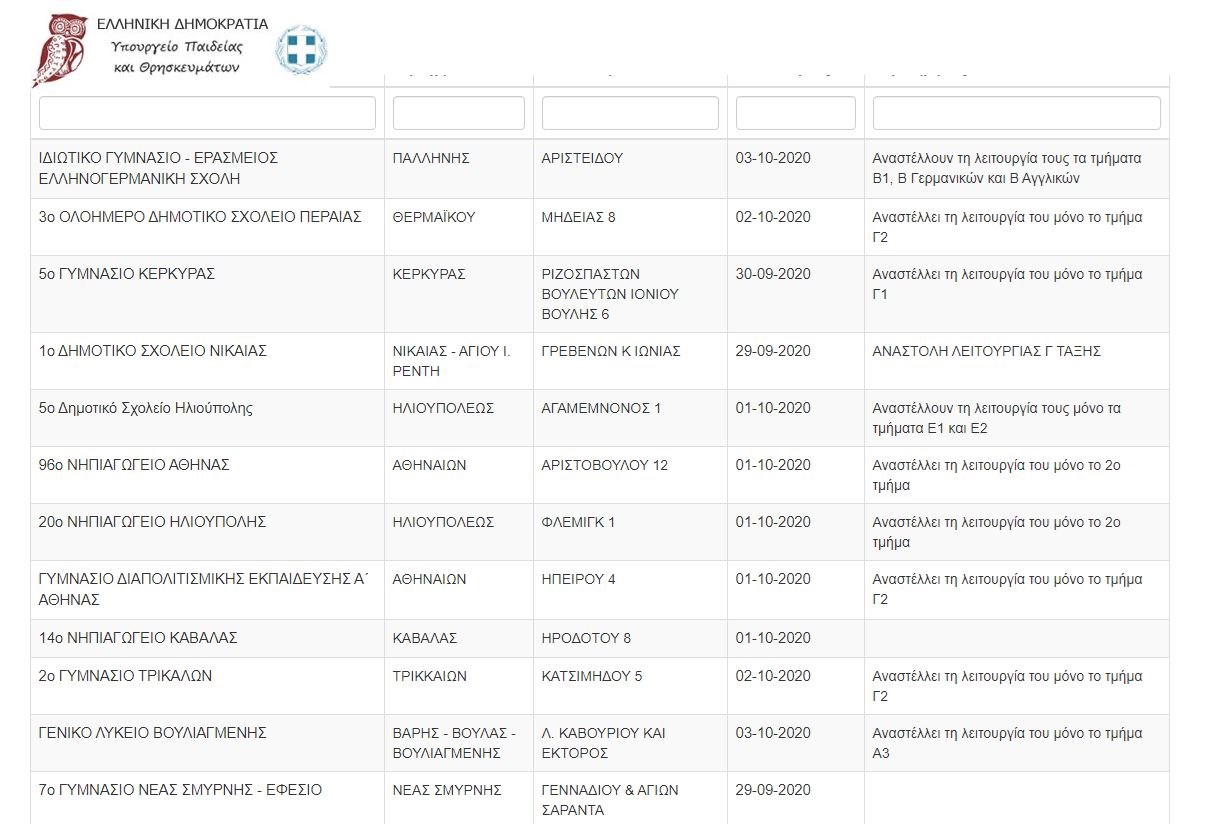Select the 5ο ΓΥΜΝΑΣΙΟ ΚΕΡΚΥΡΑΣ row name

(x=127, y=274)
